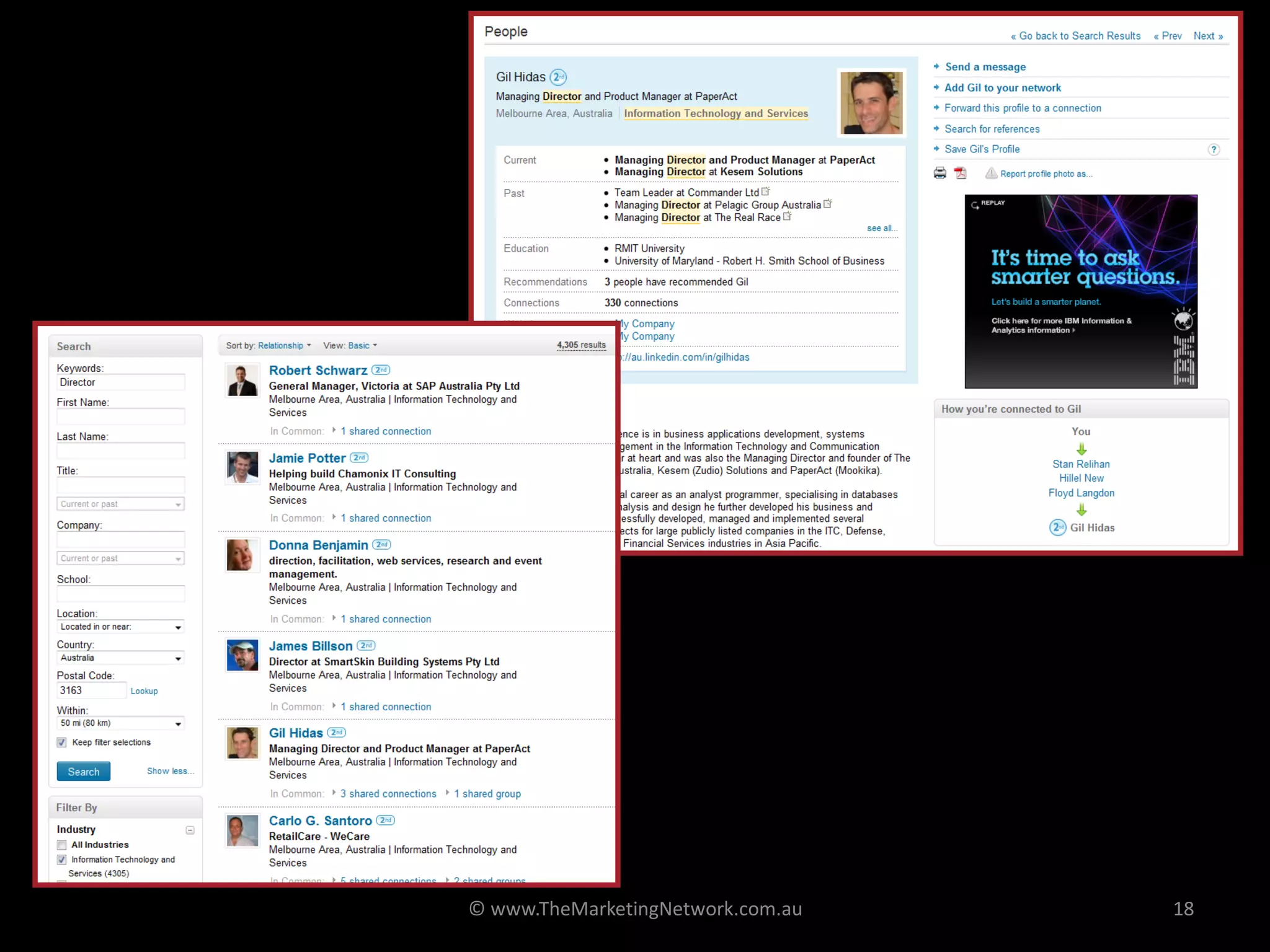Click the Postal Code input field

[91, 690]
